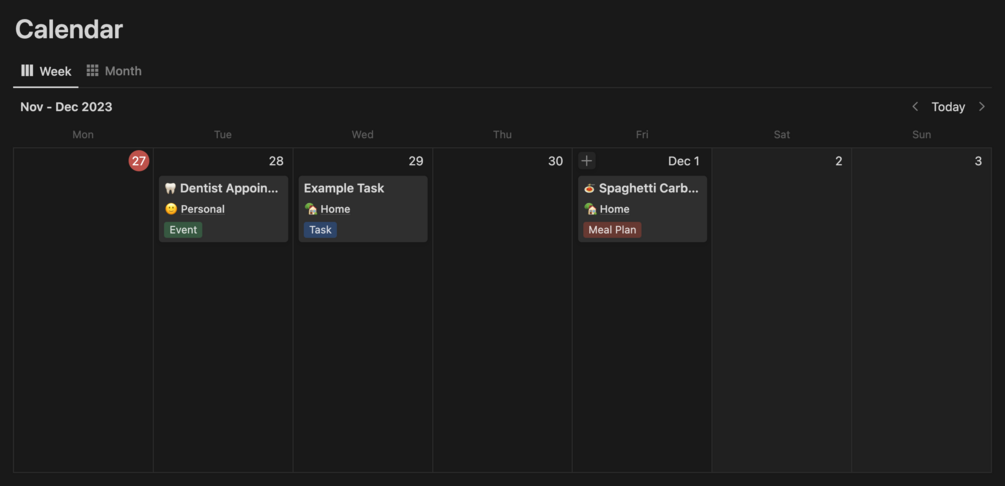Switch to the Week tab
Image resolution: width=1005 pixels, height=486 pixels.
click(55, 71)
